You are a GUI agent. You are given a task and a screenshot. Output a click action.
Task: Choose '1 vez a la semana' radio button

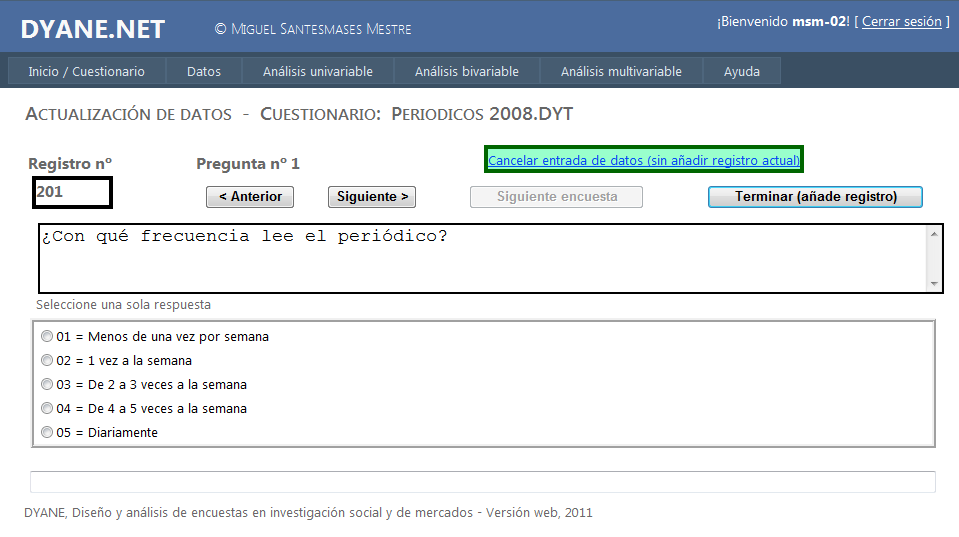pyautogui.click(x=47, y=360)
